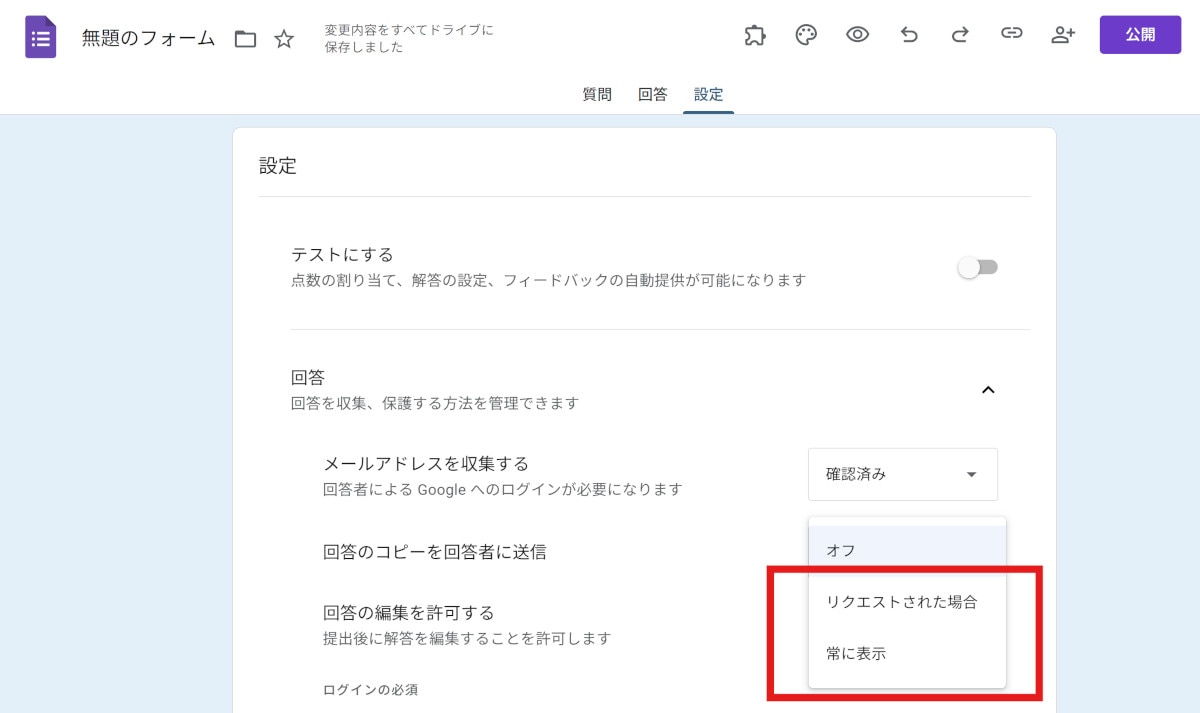
Task: Click the undo arrow icon
Action: tap(909, 34)
